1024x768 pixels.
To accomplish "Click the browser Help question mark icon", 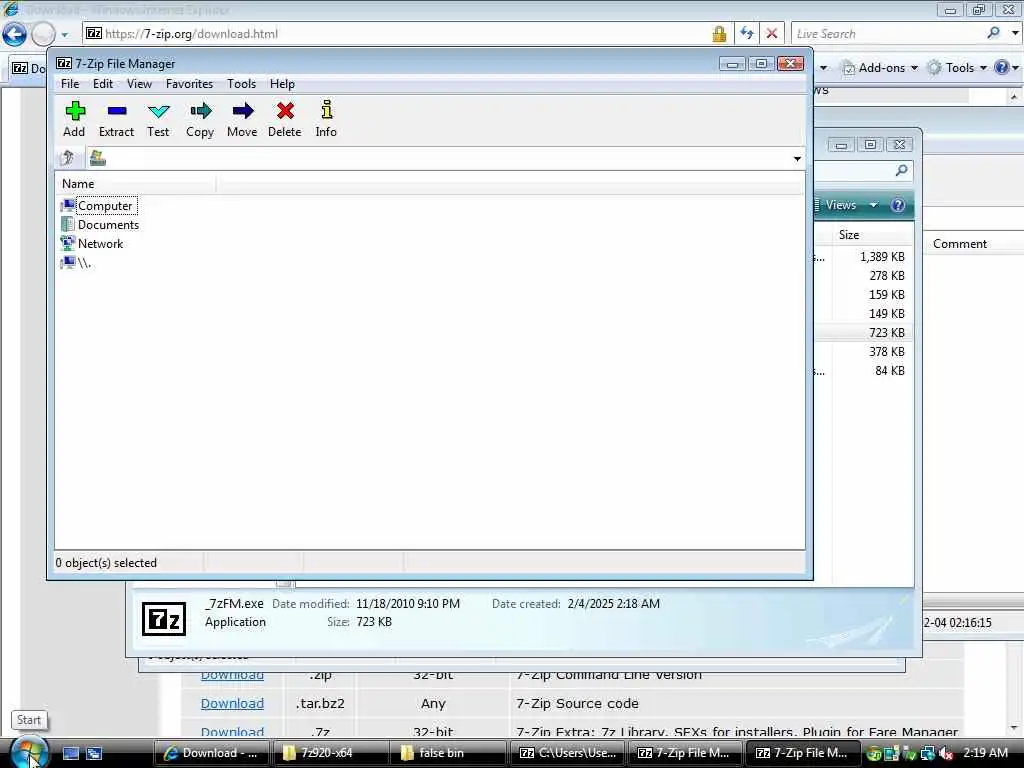I will [x=1002, y=67].
